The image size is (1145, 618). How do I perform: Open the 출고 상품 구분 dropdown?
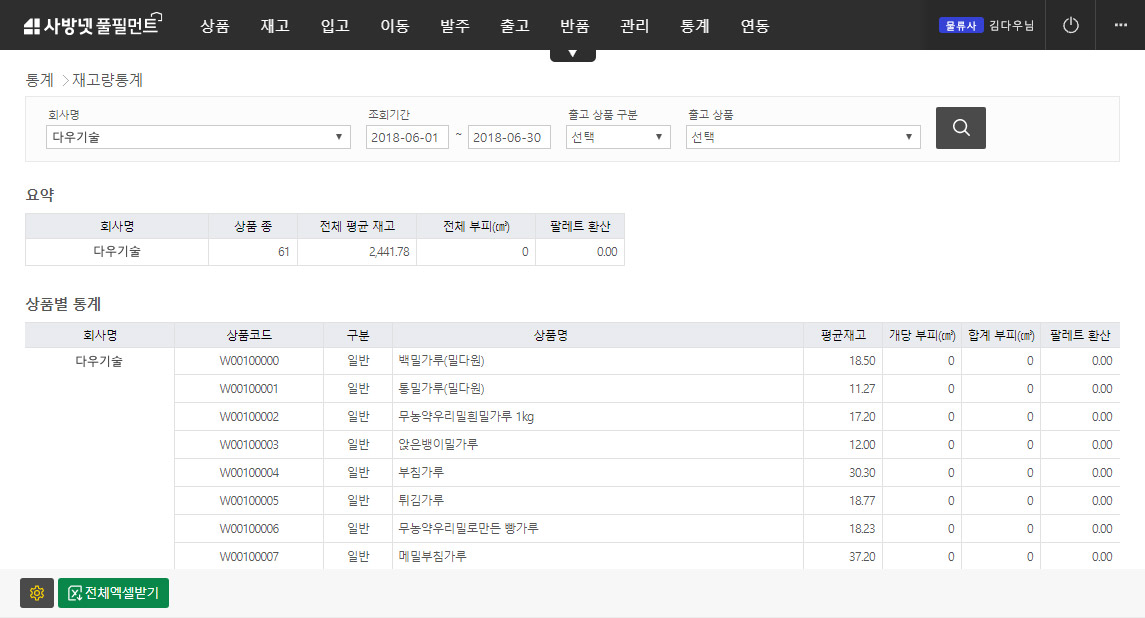pos(617,137)
